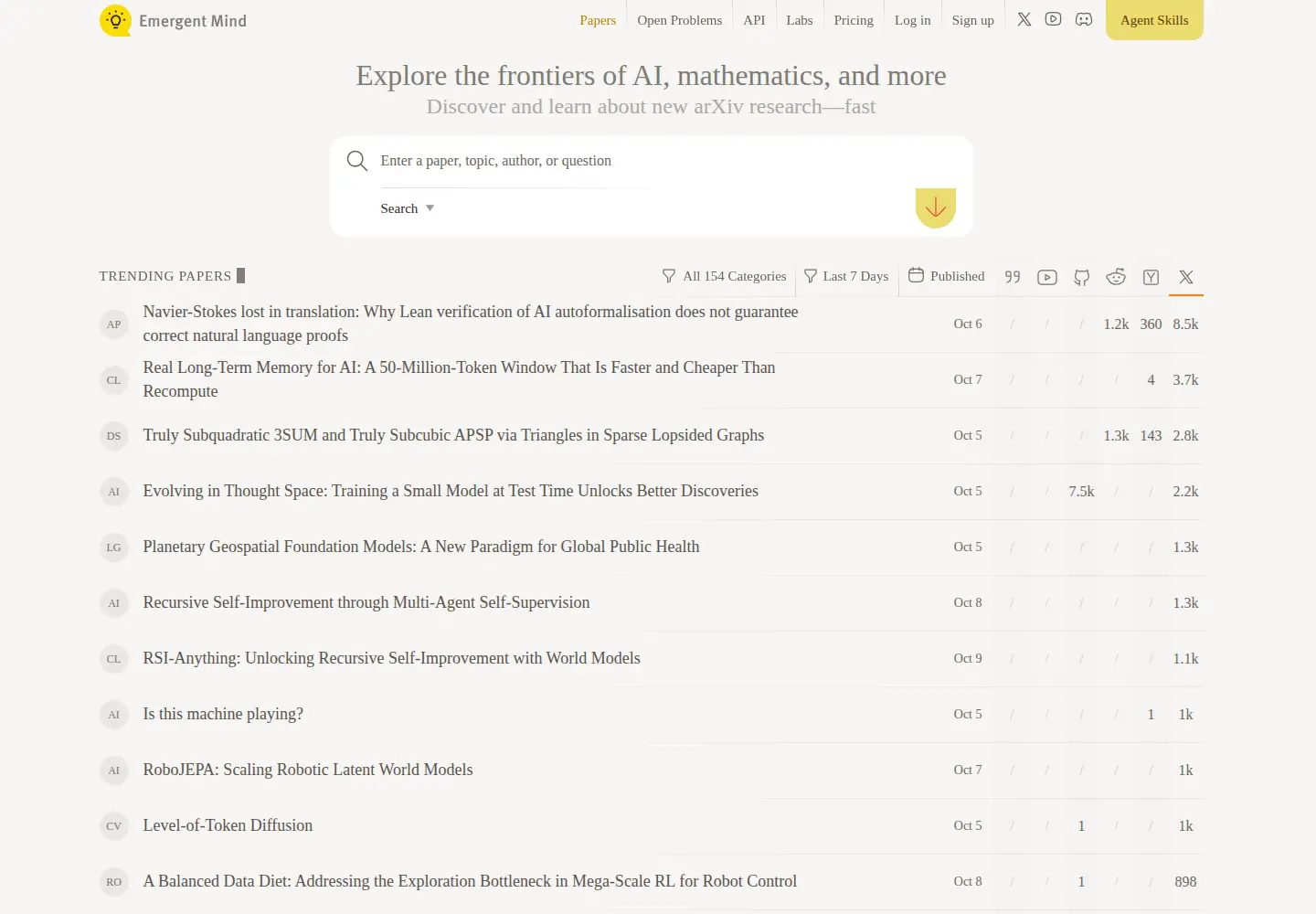Open the API nav item
1316x914 pixels.
tap(754, 20)
